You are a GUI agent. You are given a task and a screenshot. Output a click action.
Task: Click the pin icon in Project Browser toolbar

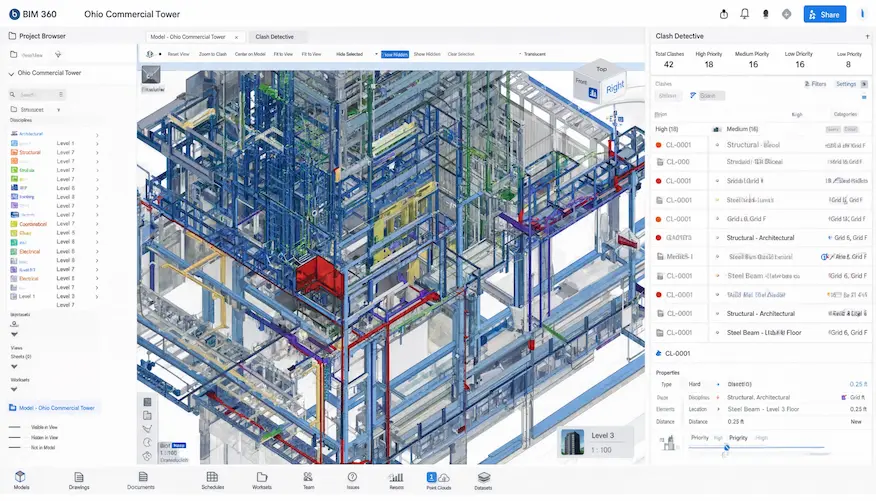58,54
